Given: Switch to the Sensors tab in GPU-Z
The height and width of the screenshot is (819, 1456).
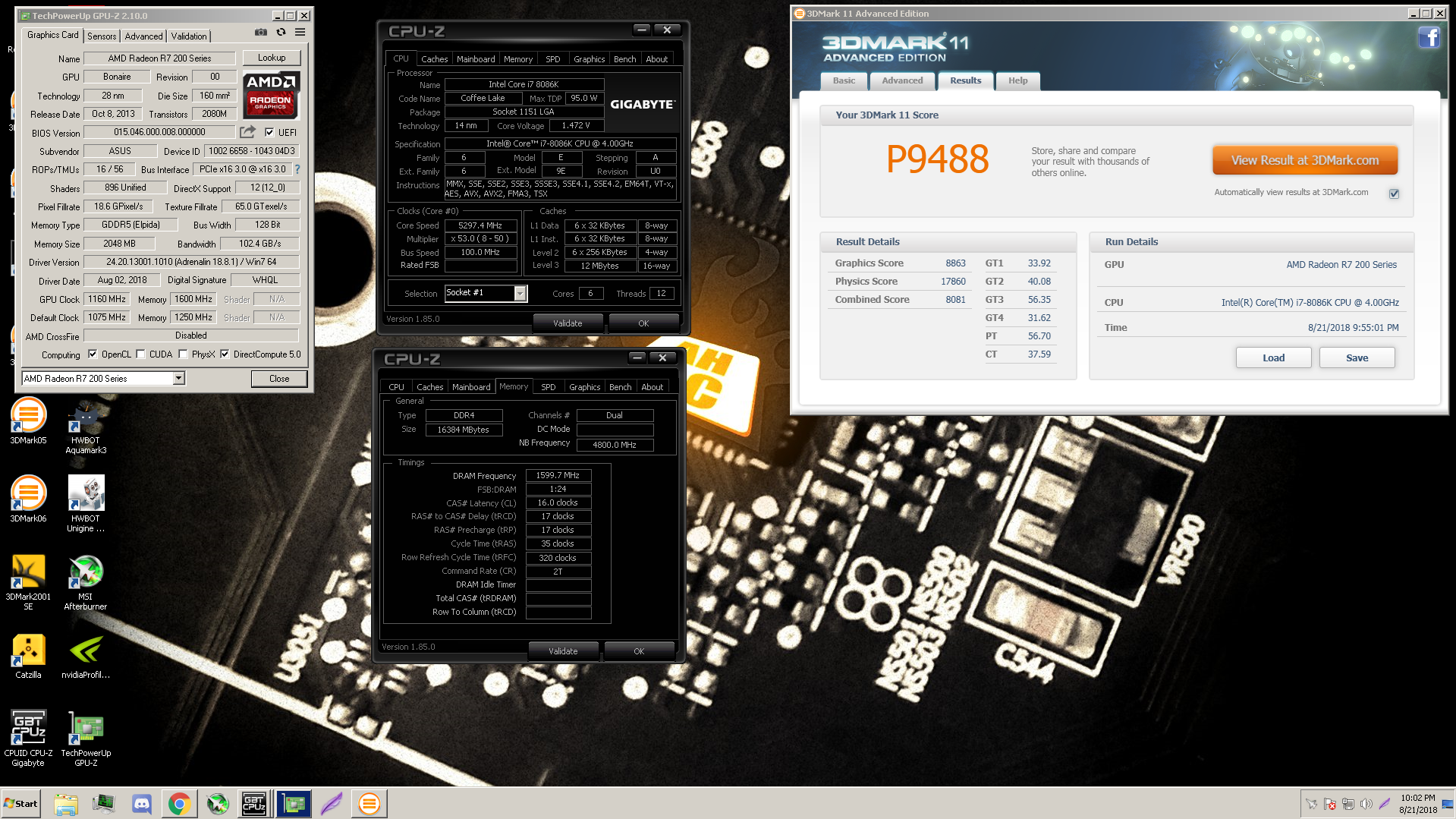Looking at the screenshot, I should click(102, 36).
